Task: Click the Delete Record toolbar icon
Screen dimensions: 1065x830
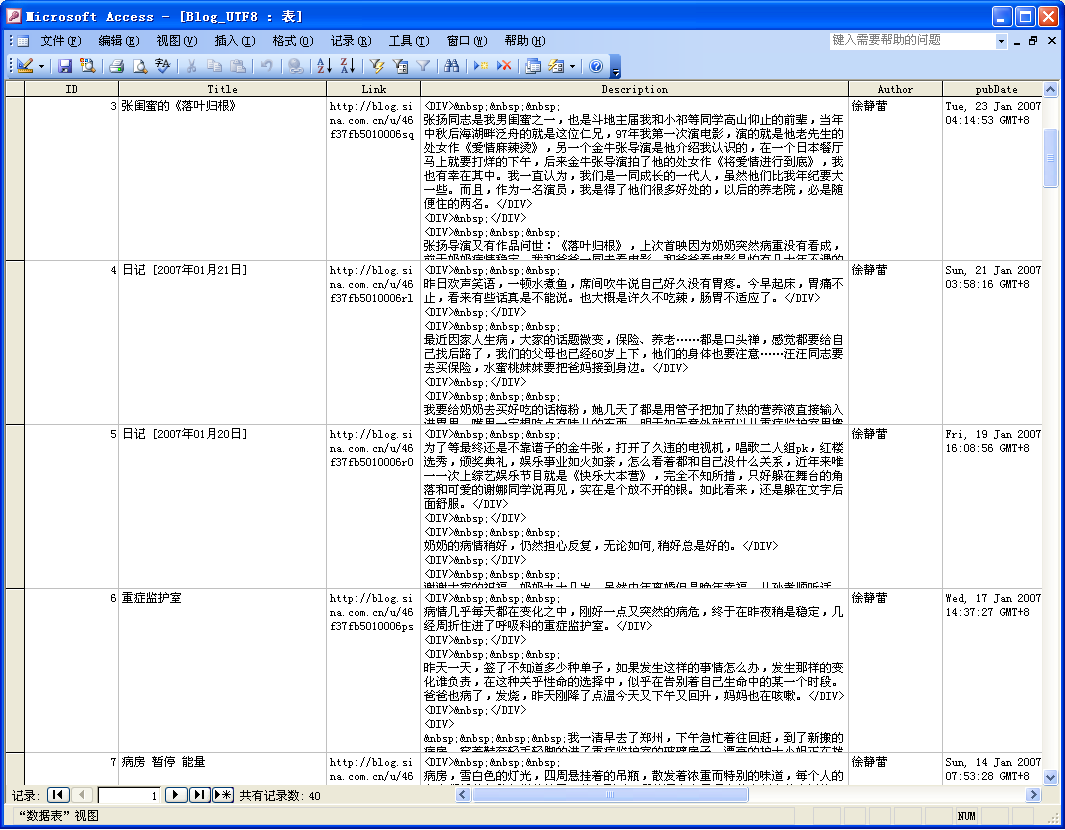Action: (x=504, y=66)
